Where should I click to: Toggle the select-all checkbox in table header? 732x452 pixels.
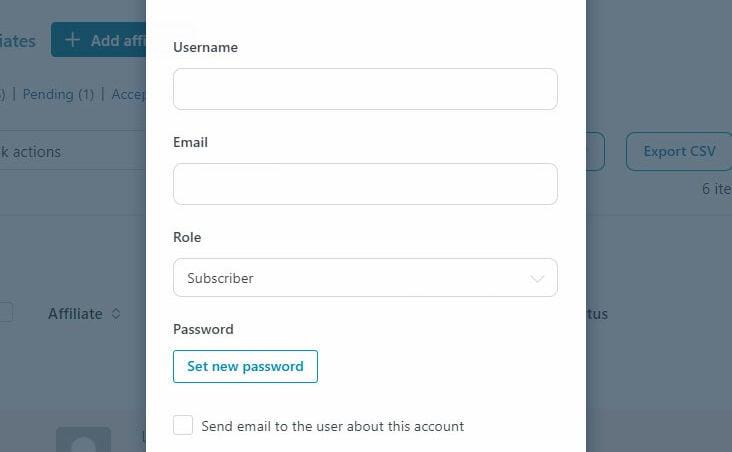click(x=6, y=312)
